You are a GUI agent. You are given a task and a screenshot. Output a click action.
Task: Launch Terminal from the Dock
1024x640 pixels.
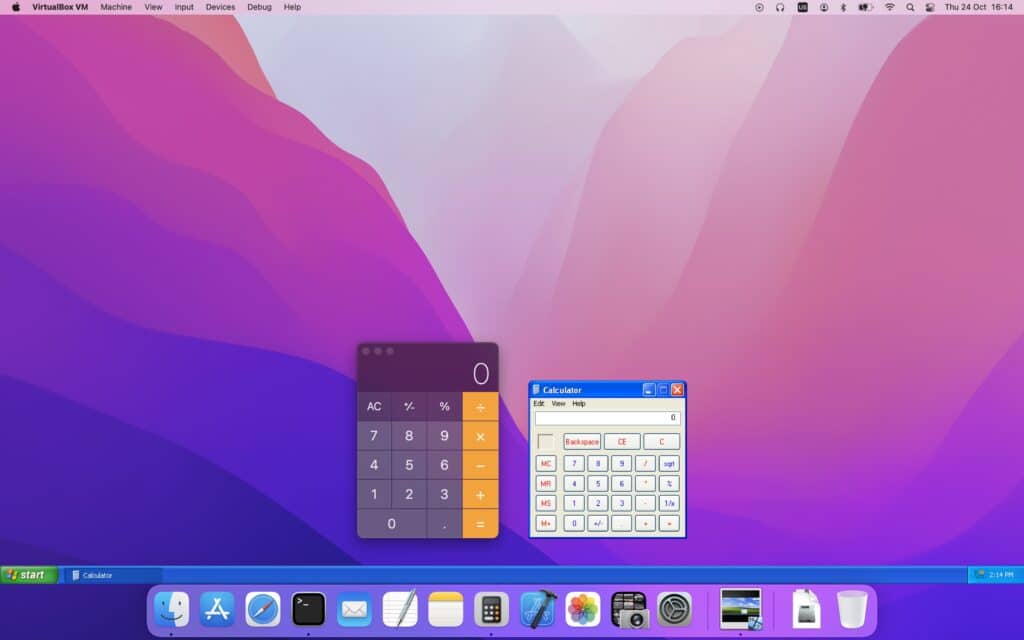pyautogui.click(x=308, y=609)
